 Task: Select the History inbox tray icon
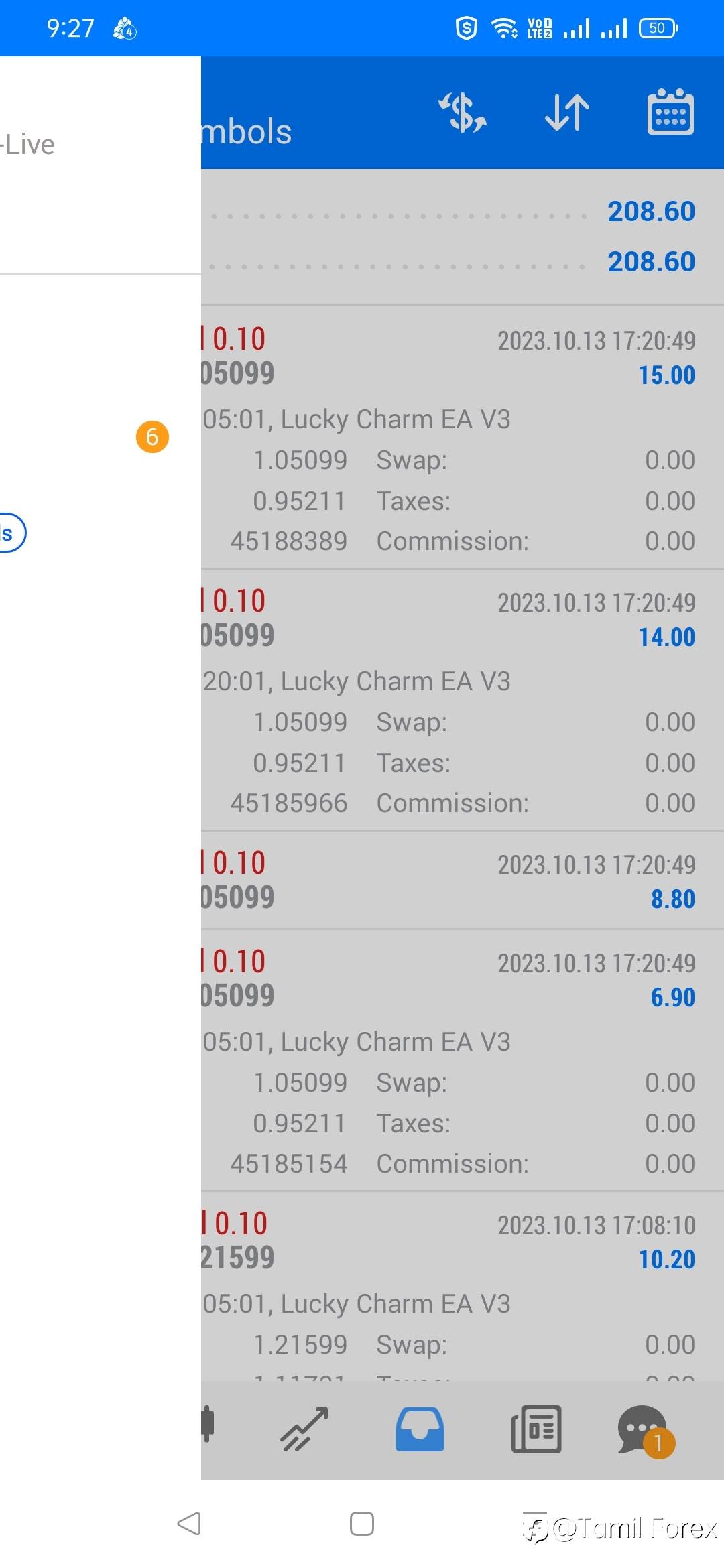click(x=420, y=1429)
